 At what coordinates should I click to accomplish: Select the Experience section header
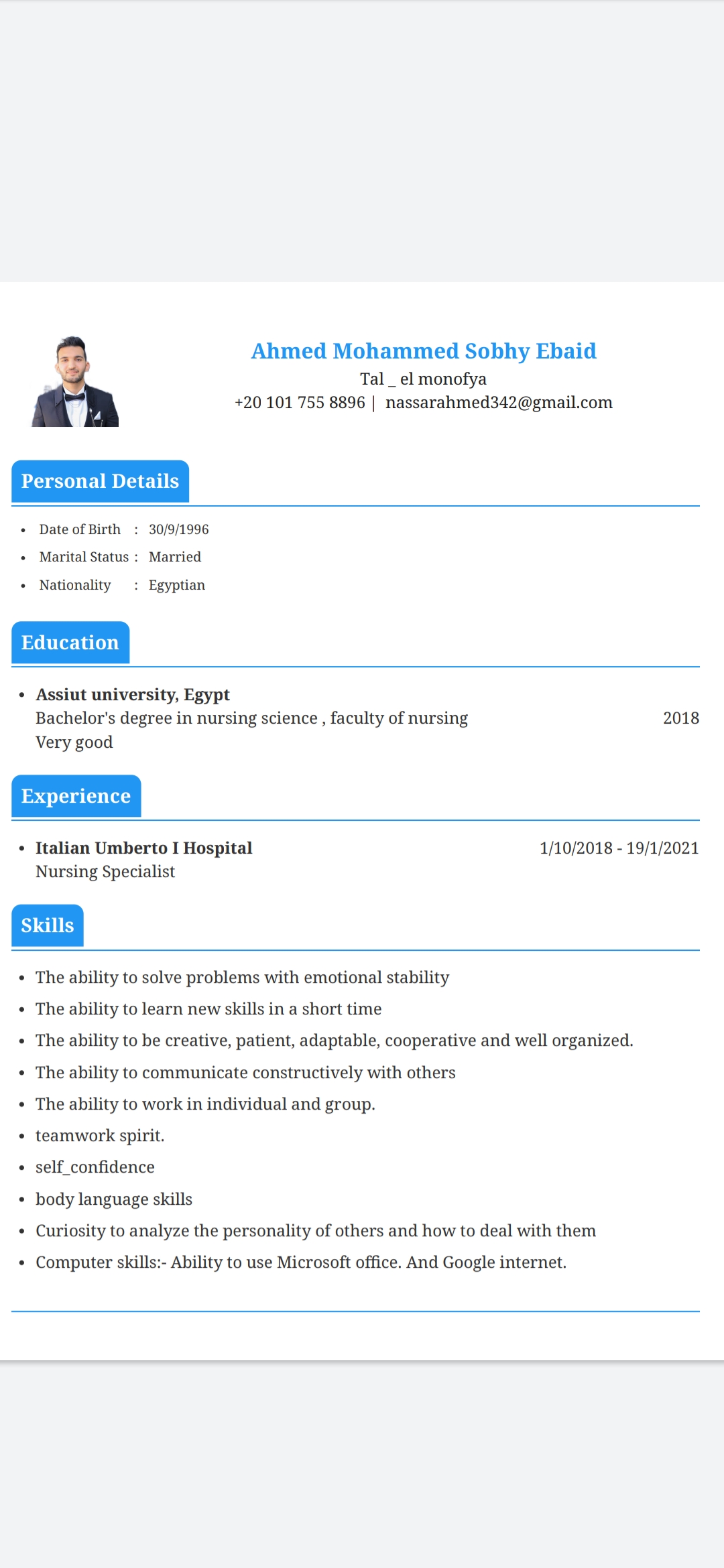76,796
